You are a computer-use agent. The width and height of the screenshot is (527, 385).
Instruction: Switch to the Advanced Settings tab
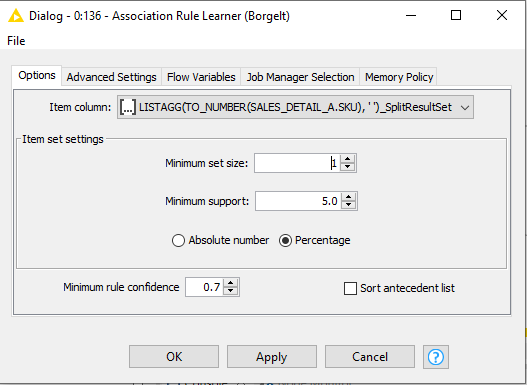(112, 77)
